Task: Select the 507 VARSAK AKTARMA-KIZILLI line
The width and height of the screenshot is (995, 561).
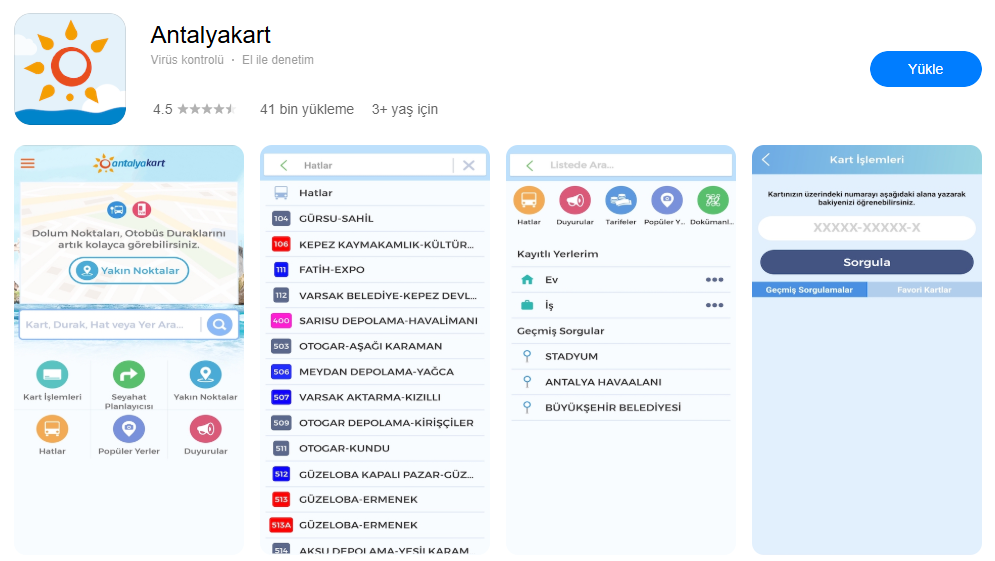Action: pos(375,397)
